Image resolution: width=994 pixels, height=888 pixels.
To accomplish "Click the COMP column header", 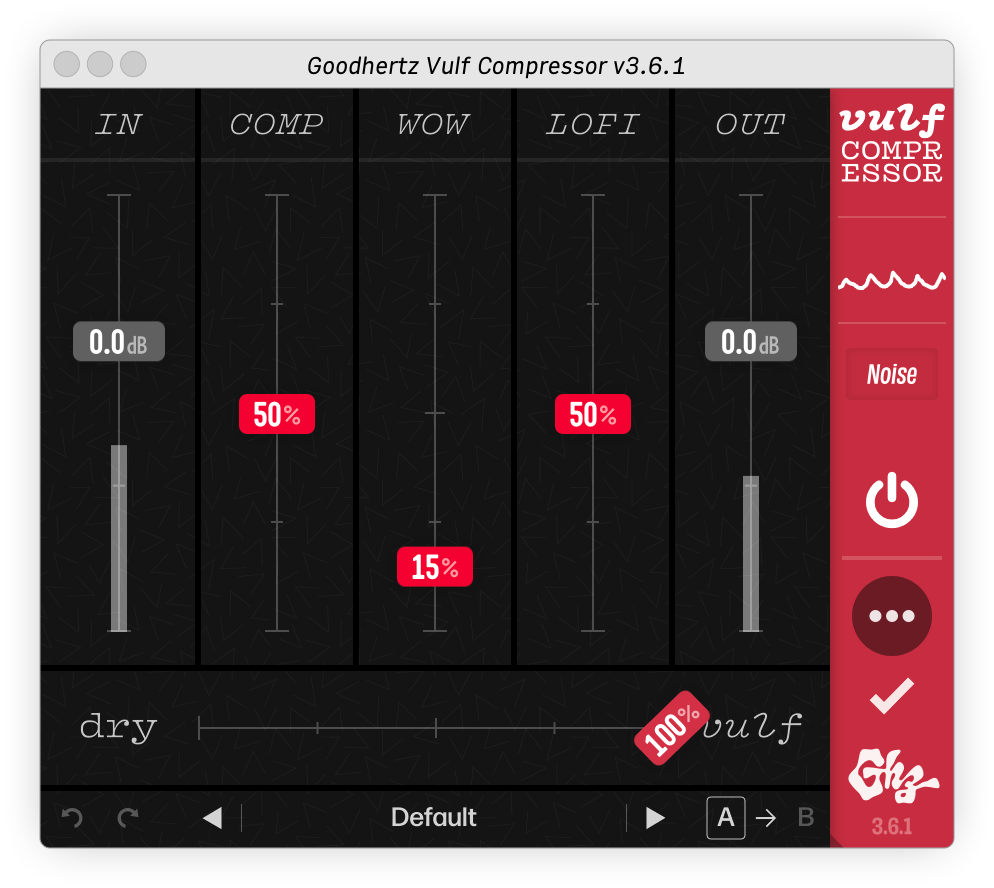I will pyautogui.click(x=276, y=124).
